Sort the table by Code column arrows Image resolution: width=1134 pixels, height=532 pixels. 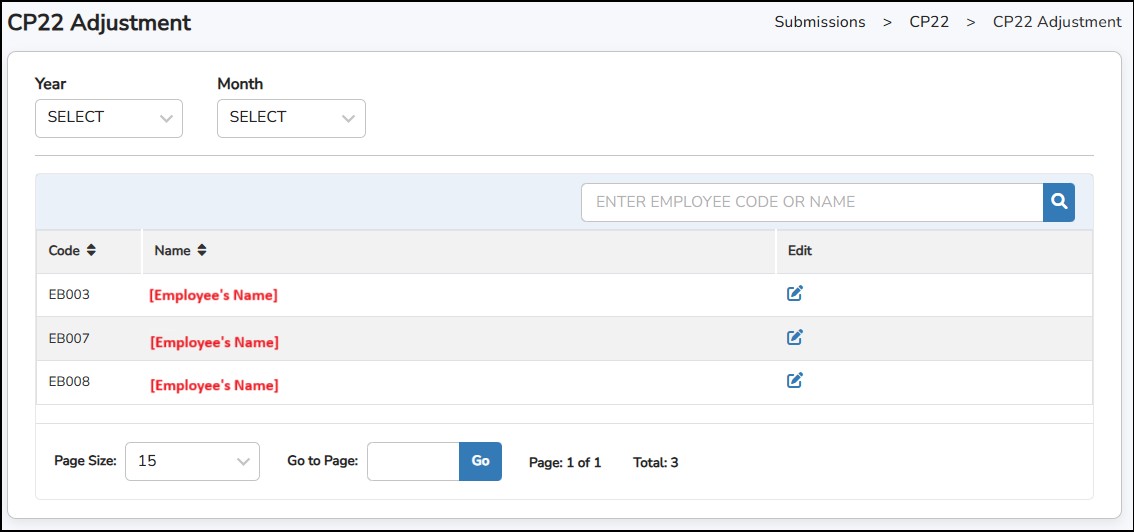91,251
